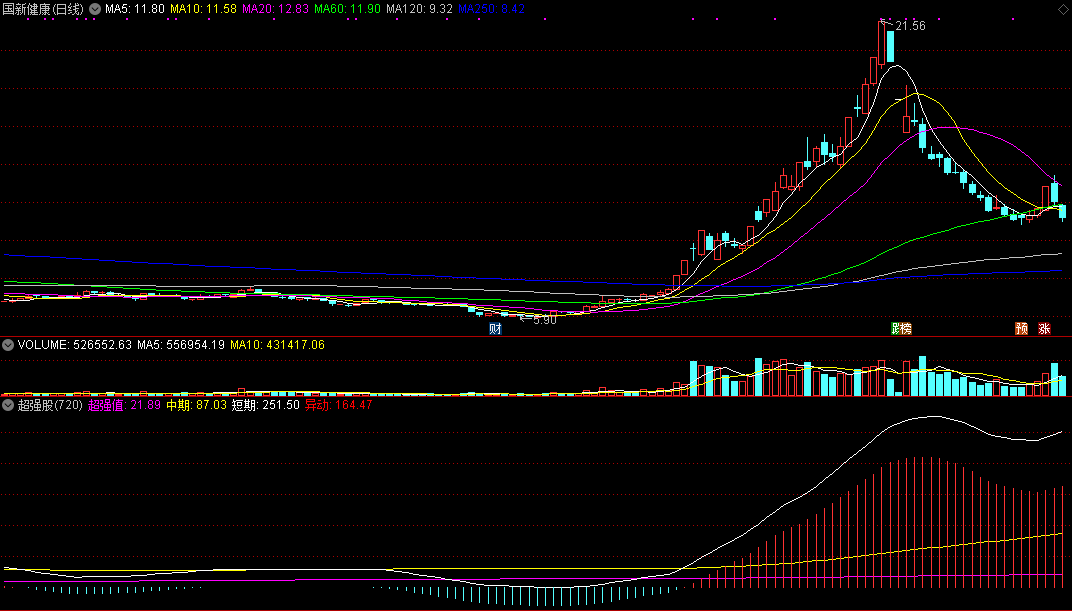Open the 财 financial report marker
This screenshot has width=1072, height=611.
point(495,329)
